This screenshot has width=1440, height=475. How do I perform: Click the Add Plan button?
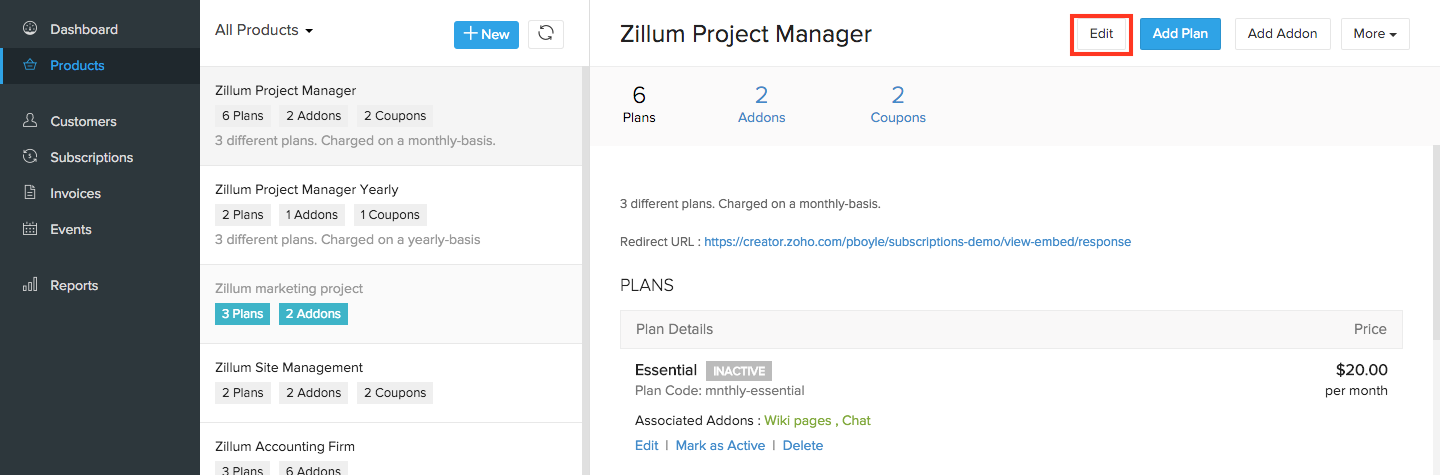pyautogui.click(x=1180, y=34)
